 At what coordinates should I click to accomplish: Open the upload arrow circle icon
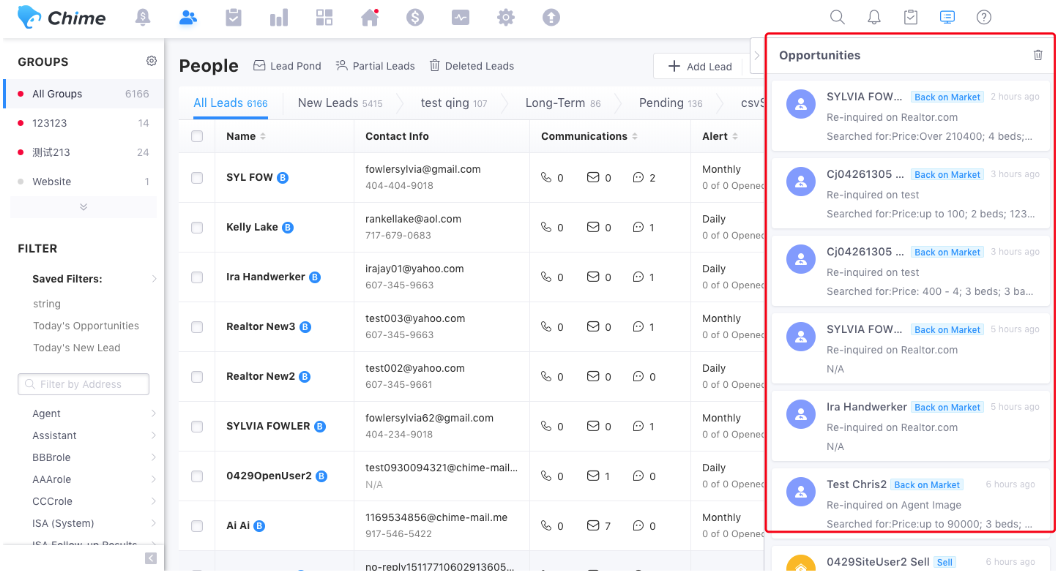(551, 18)
